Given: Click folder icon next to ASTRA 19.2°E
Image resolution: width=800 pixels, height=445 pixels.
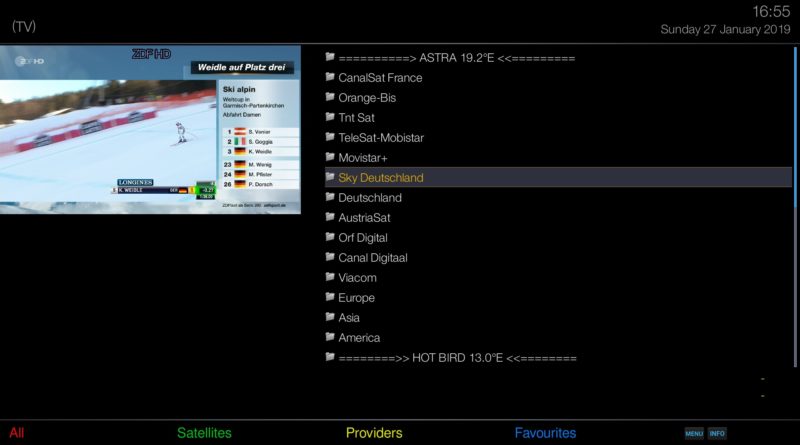Looking at the screenshot, I should pos(330,57).
